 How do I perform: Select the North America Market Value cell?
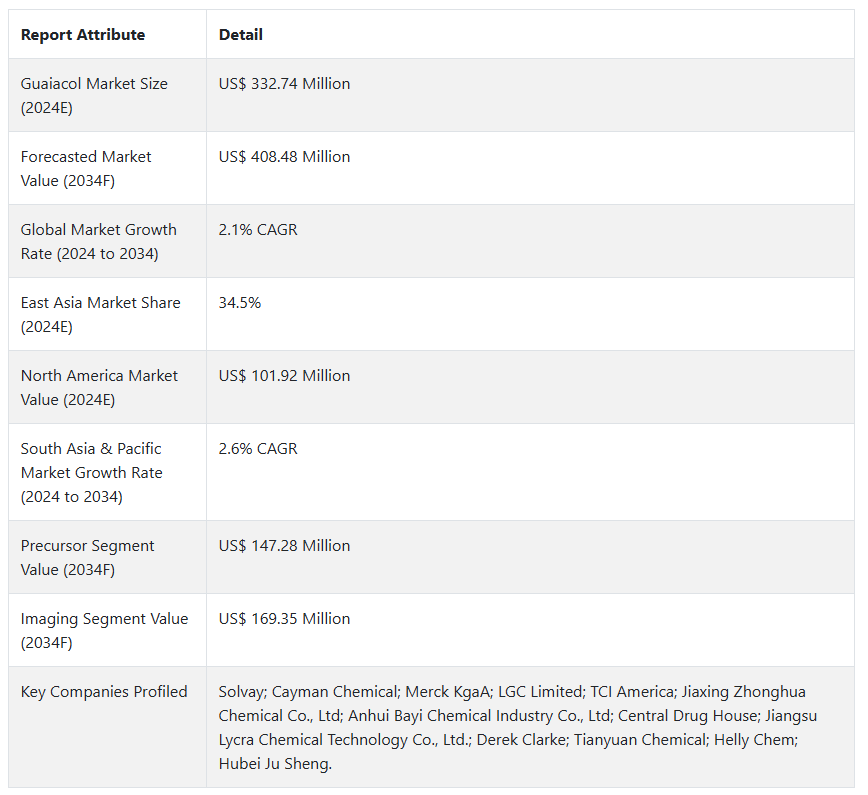pos(99,388)
